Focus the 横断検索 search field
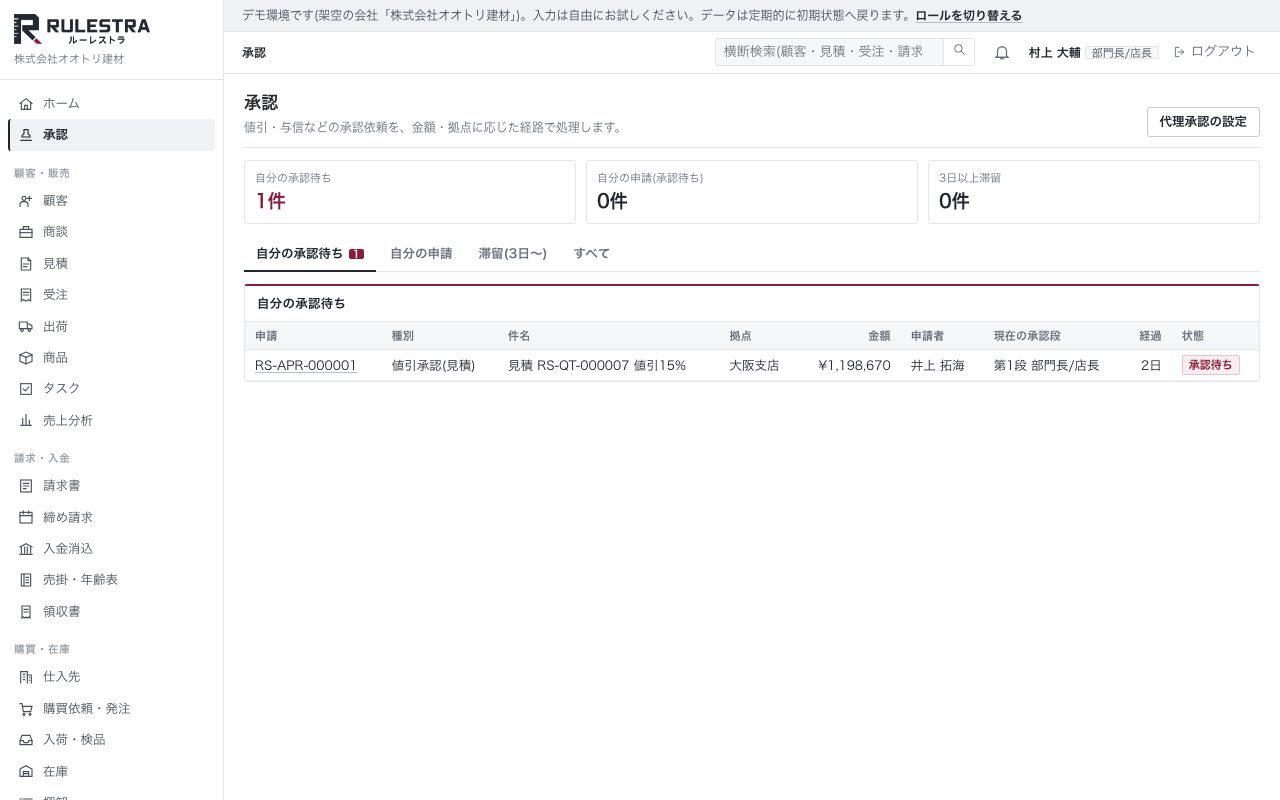Screen dimensions: 1280x800 829,52
